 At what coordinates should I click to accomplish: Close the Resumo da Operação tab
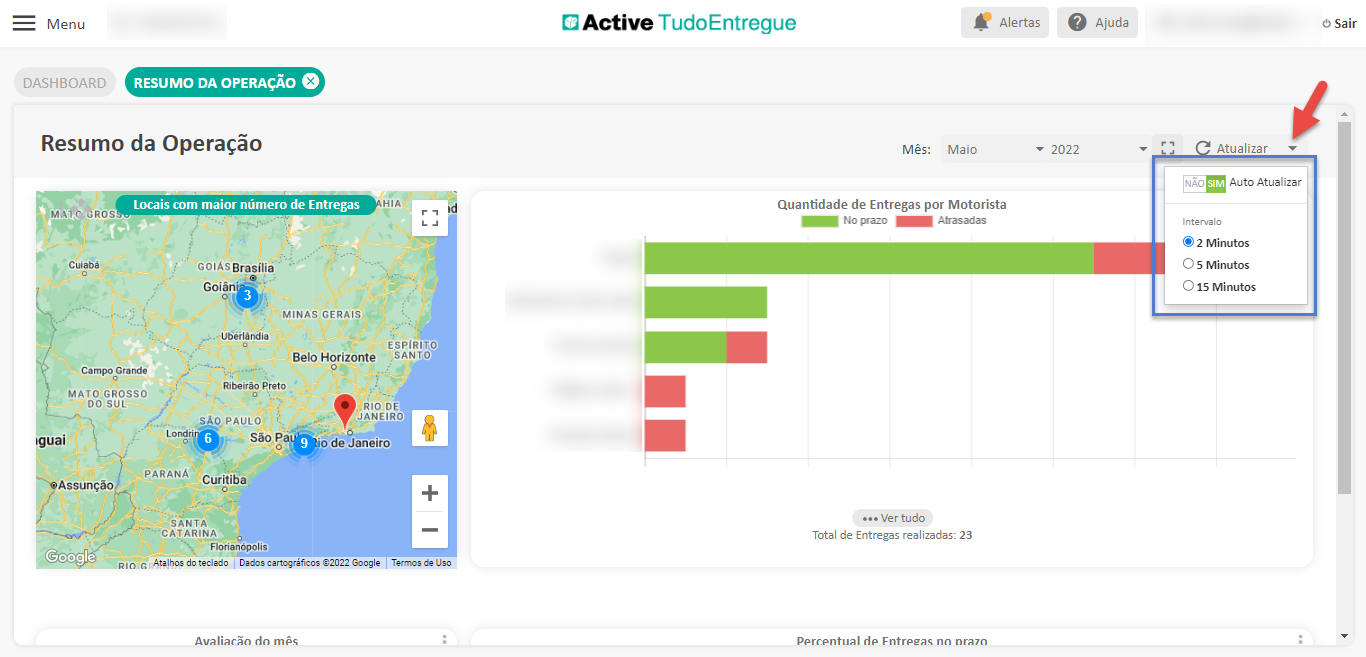(311, 82)
